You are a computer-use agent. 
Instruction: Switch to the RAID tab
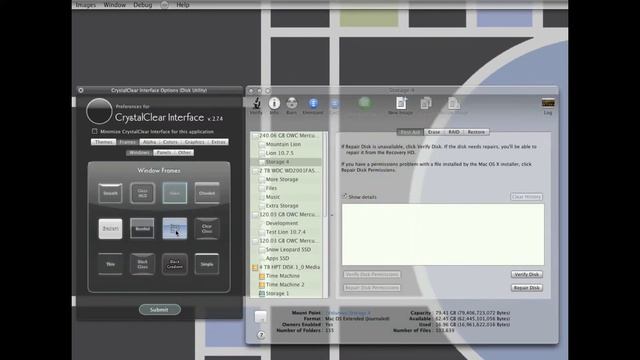coord(454,132)
